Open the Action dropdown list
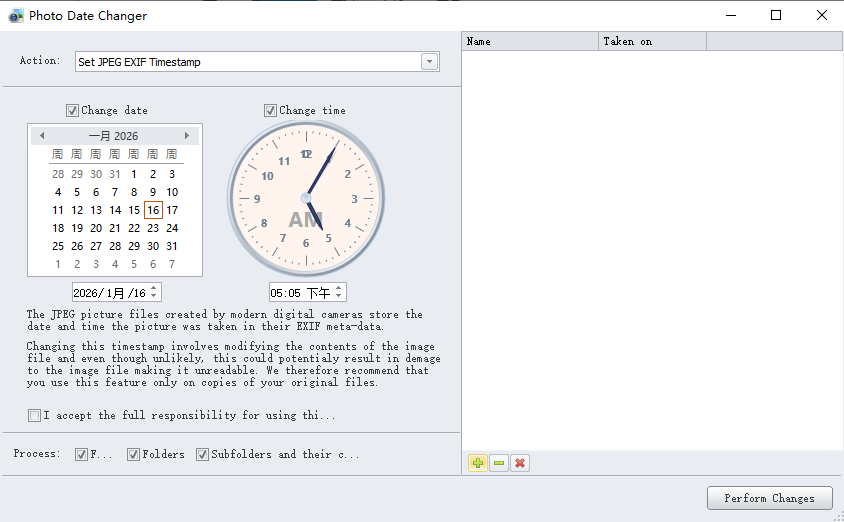 (x=429, y=62)
